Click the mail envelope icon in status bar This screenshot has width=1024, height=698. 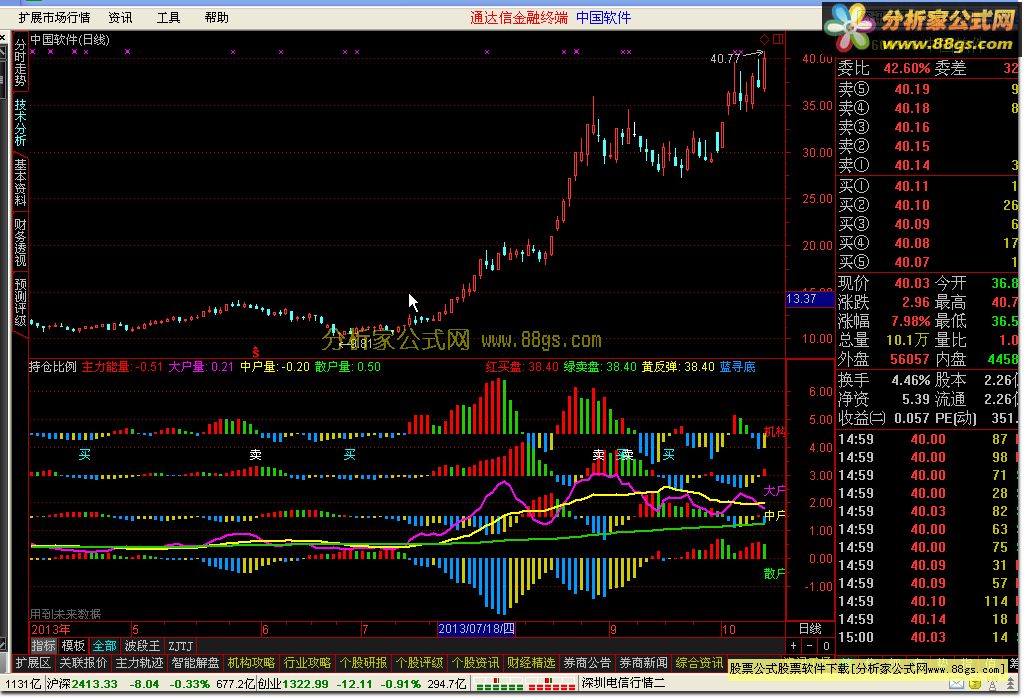[956, 684]
